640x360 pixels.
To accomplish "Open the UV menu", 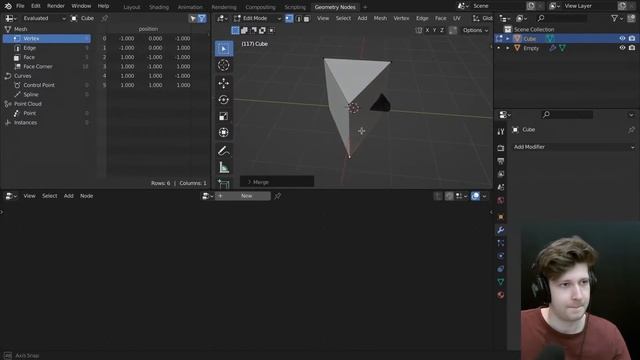I will click(457, 18).
